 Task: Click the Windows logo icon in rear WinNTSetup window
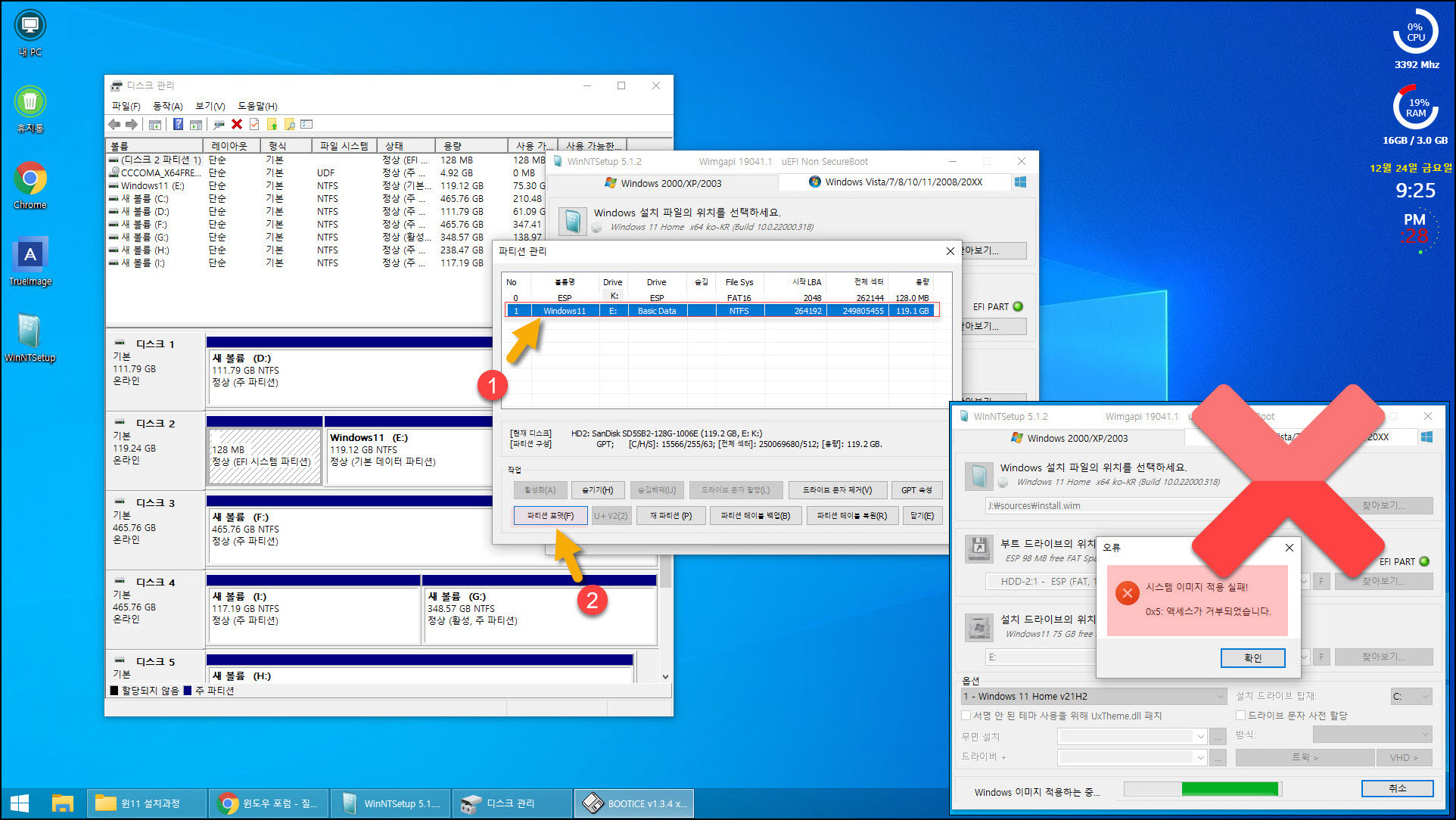click(1020, 182)
